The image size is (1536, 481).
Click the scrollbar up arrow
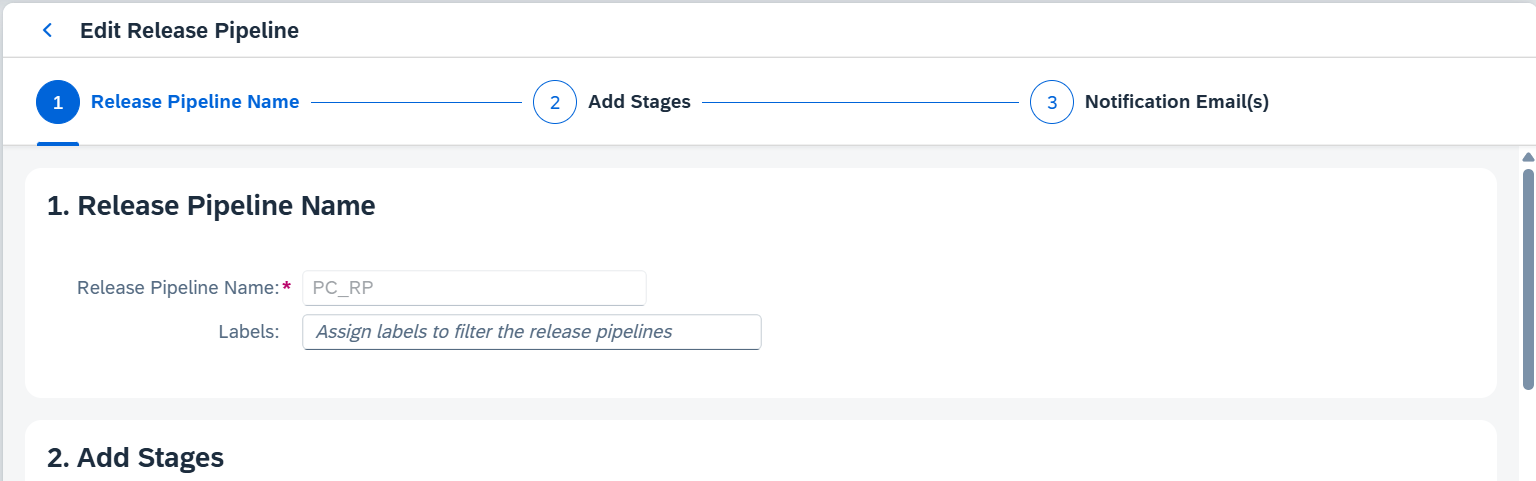(1527, 157)
